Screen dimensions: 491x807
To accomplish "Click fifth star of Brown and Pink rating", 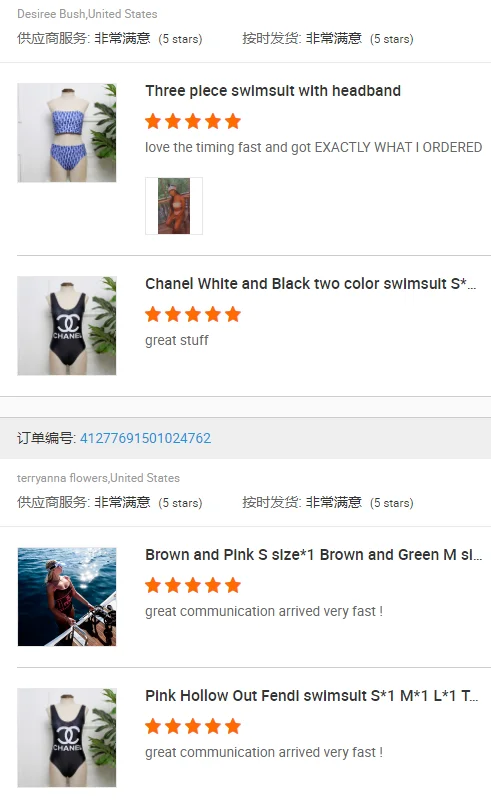I will (233, 585).
